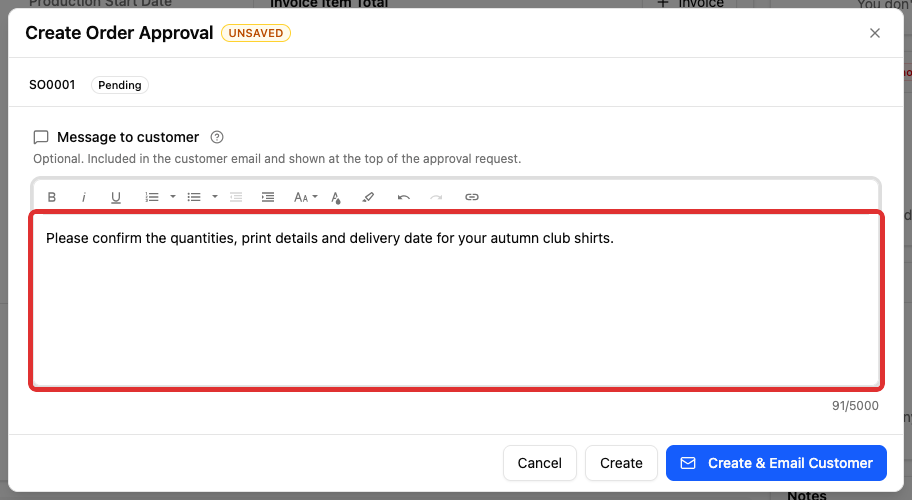
Task: Decrease indent of message text
Action: coord(236,197)
